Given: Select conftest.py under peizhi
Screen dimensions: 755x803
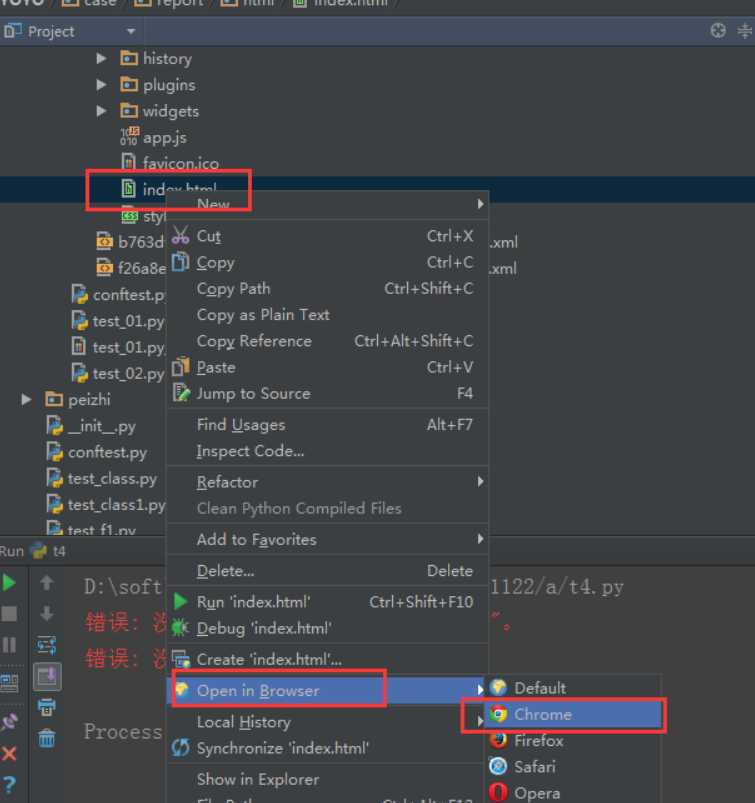Looking at the screenshot, I should 96,452.
